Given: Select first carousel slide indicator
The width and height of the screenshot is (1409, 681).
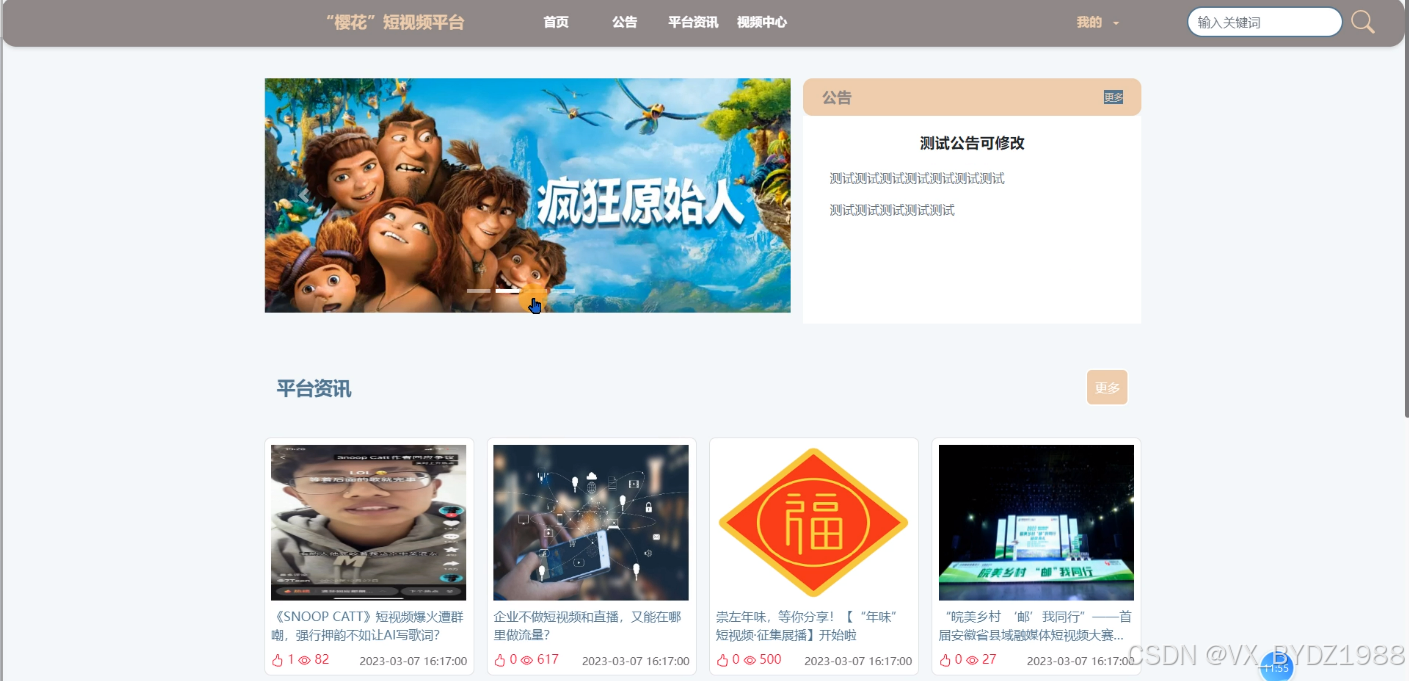Looking at the screenshot, I should [x=478, y=291].
